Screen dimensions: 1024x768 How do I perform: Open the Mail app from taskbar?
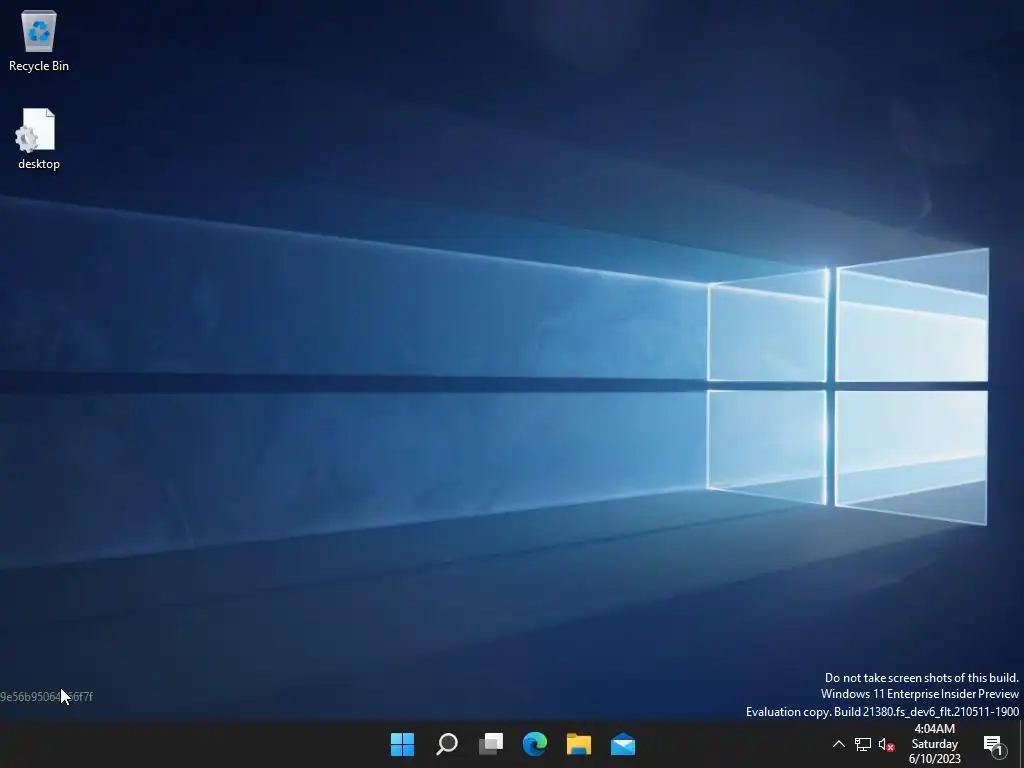tap(623, 744)
